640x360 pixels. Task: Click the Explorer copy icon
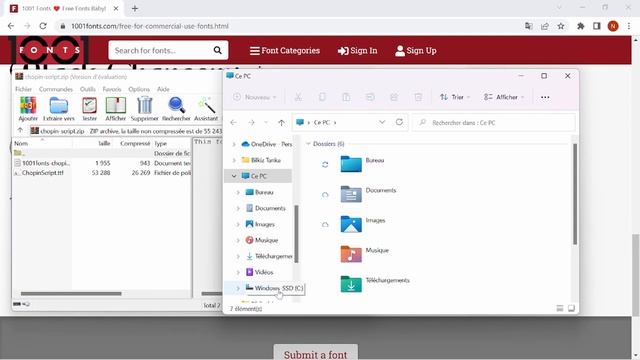coord(322,97)
